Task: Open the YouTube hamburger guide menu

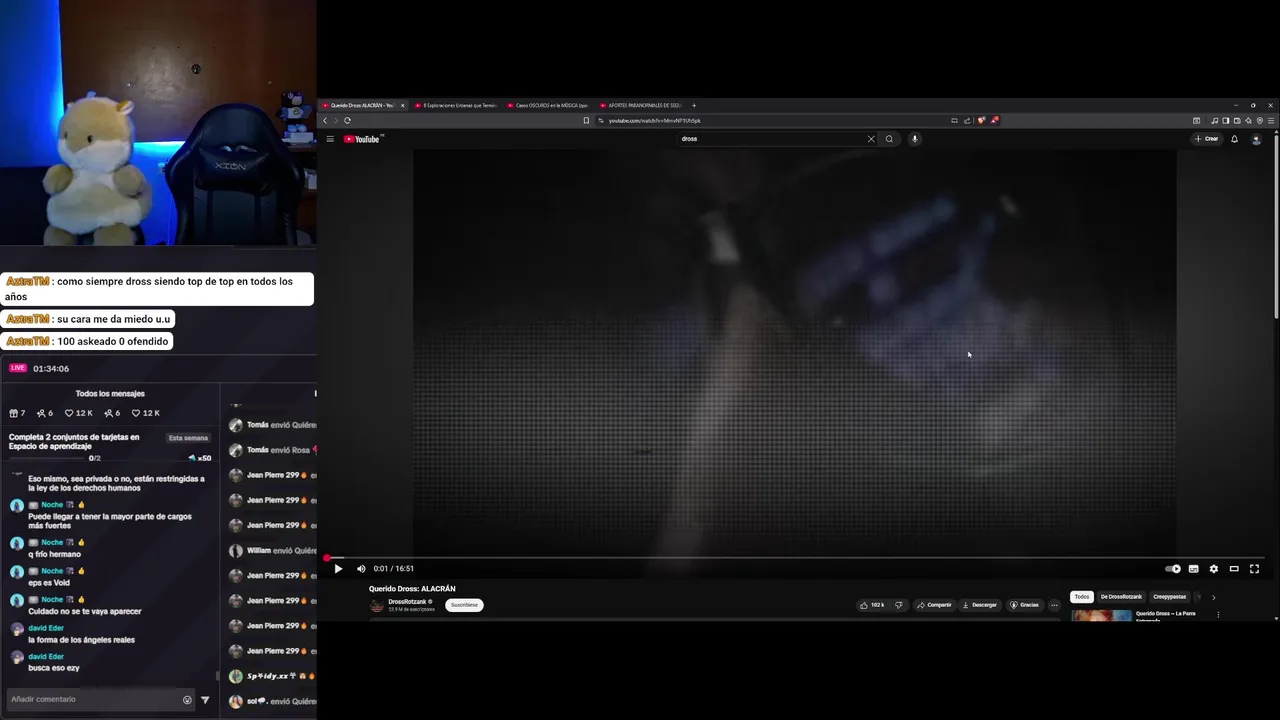Action: point(330,139)
